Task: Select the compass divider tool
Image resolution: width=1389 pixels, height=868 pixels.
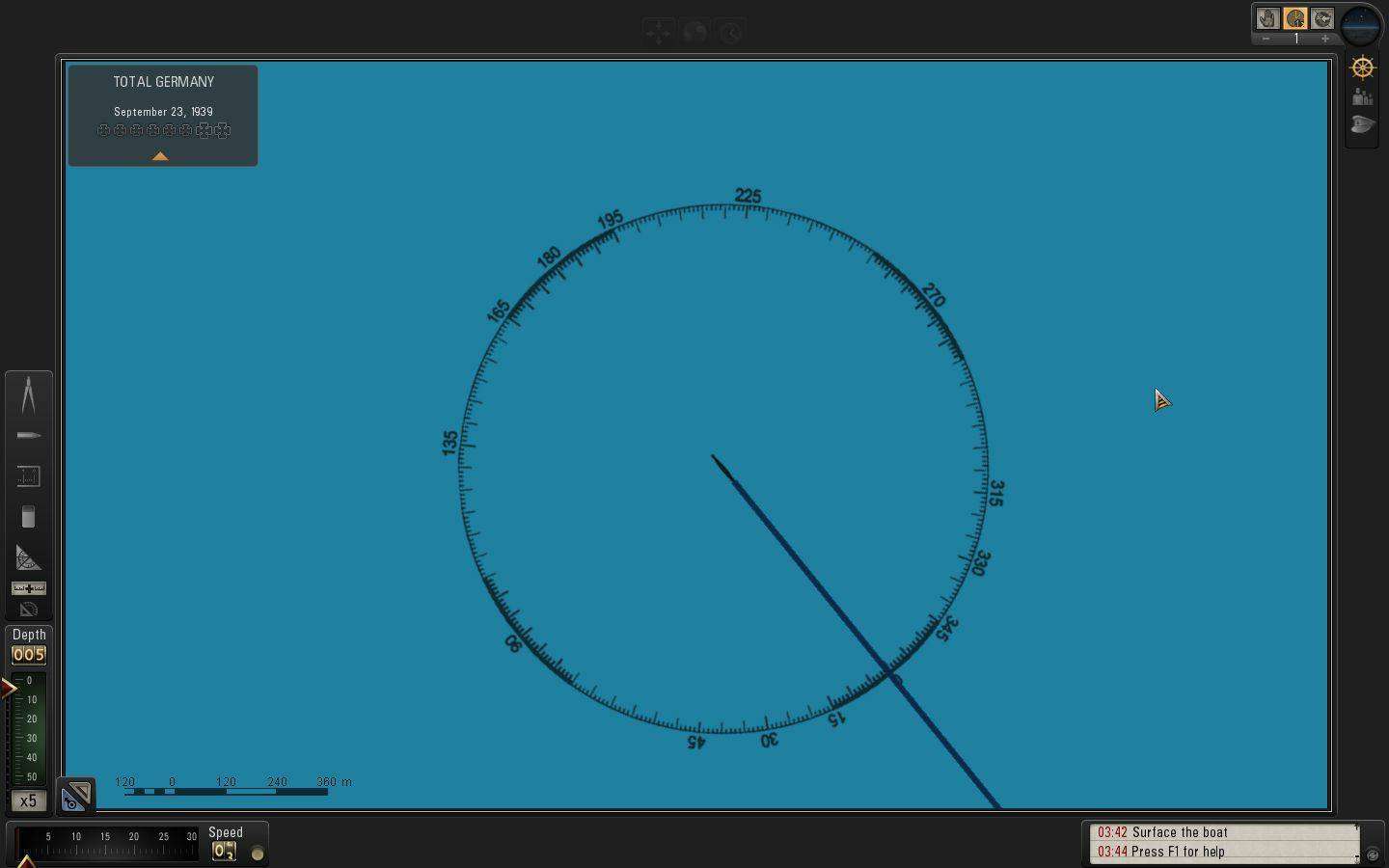Action: (x=28, y=395)
